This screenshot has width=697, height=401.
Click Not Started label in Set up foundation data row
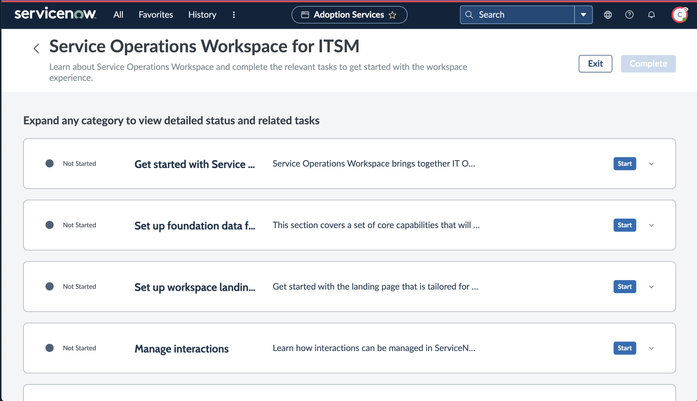79,225
